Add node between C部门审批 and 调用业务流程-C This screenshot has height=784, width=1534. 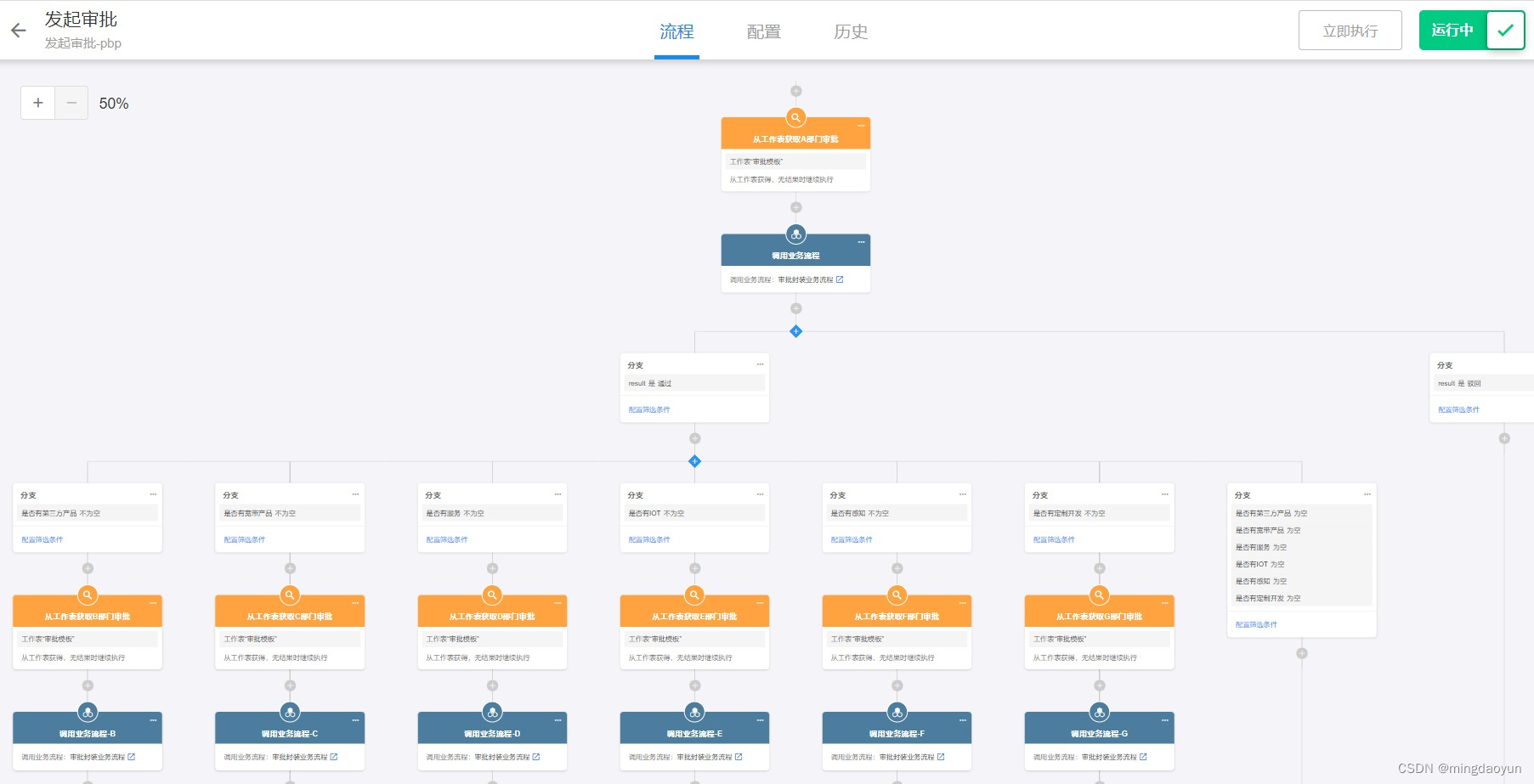click(x=290, y=685)
